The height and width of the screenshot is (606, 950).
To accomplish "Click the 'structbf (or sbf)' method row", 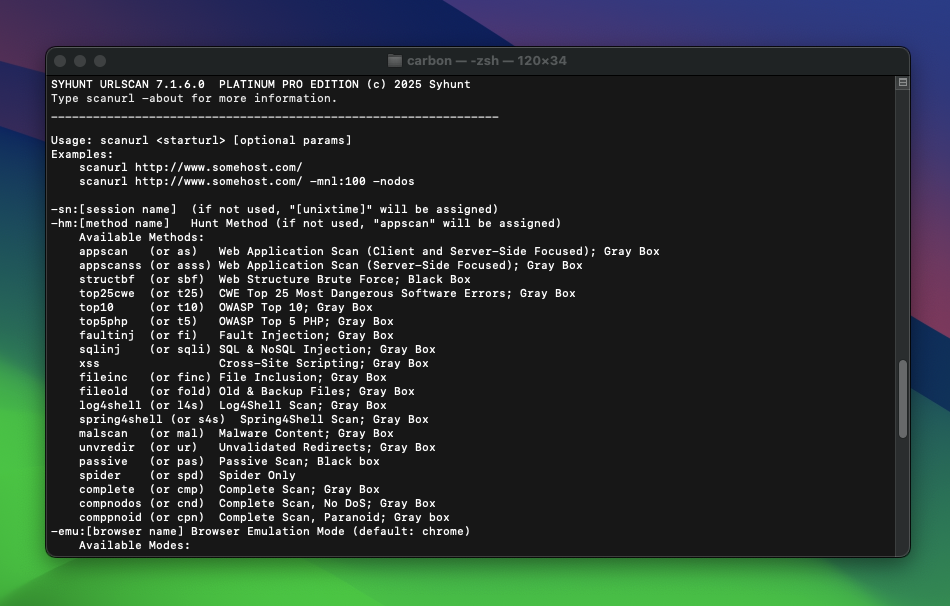I will coord(274,279).
